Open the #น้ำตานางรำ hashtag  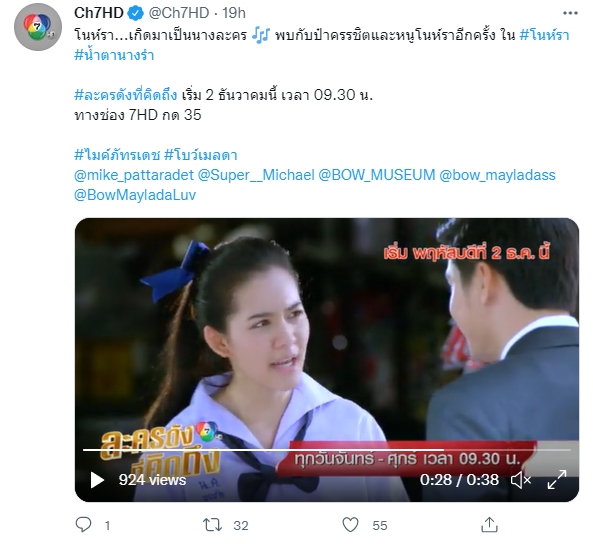(x=114, y=55)
